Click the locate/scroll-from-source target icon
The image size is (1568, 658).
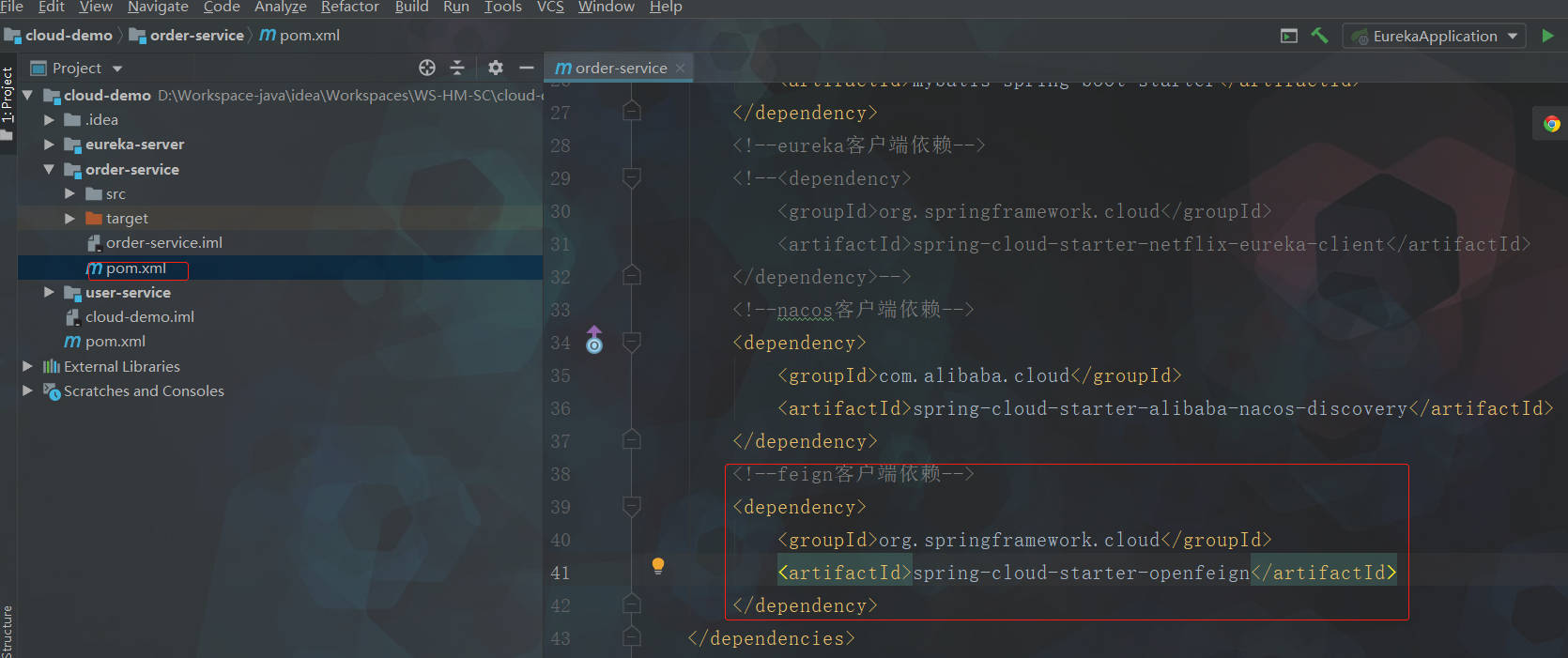tap(427, 68)
